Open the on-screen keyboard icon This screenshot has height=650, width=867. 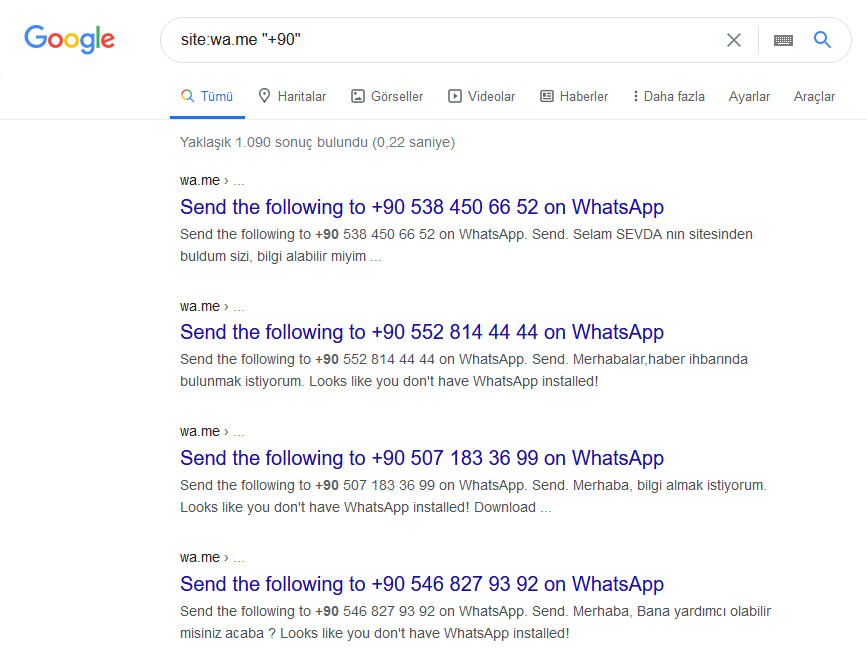[x=783, y=40]
